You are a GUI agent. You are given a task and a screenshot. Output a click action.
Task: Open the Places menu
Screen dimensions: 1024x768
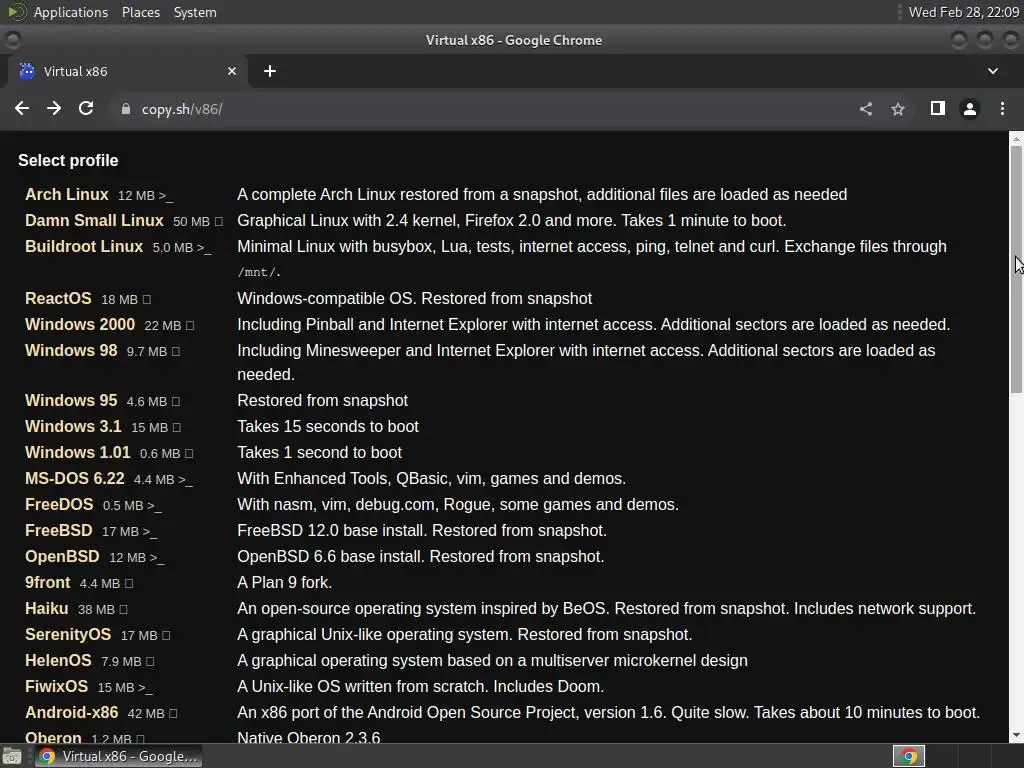tap(140, 12)
